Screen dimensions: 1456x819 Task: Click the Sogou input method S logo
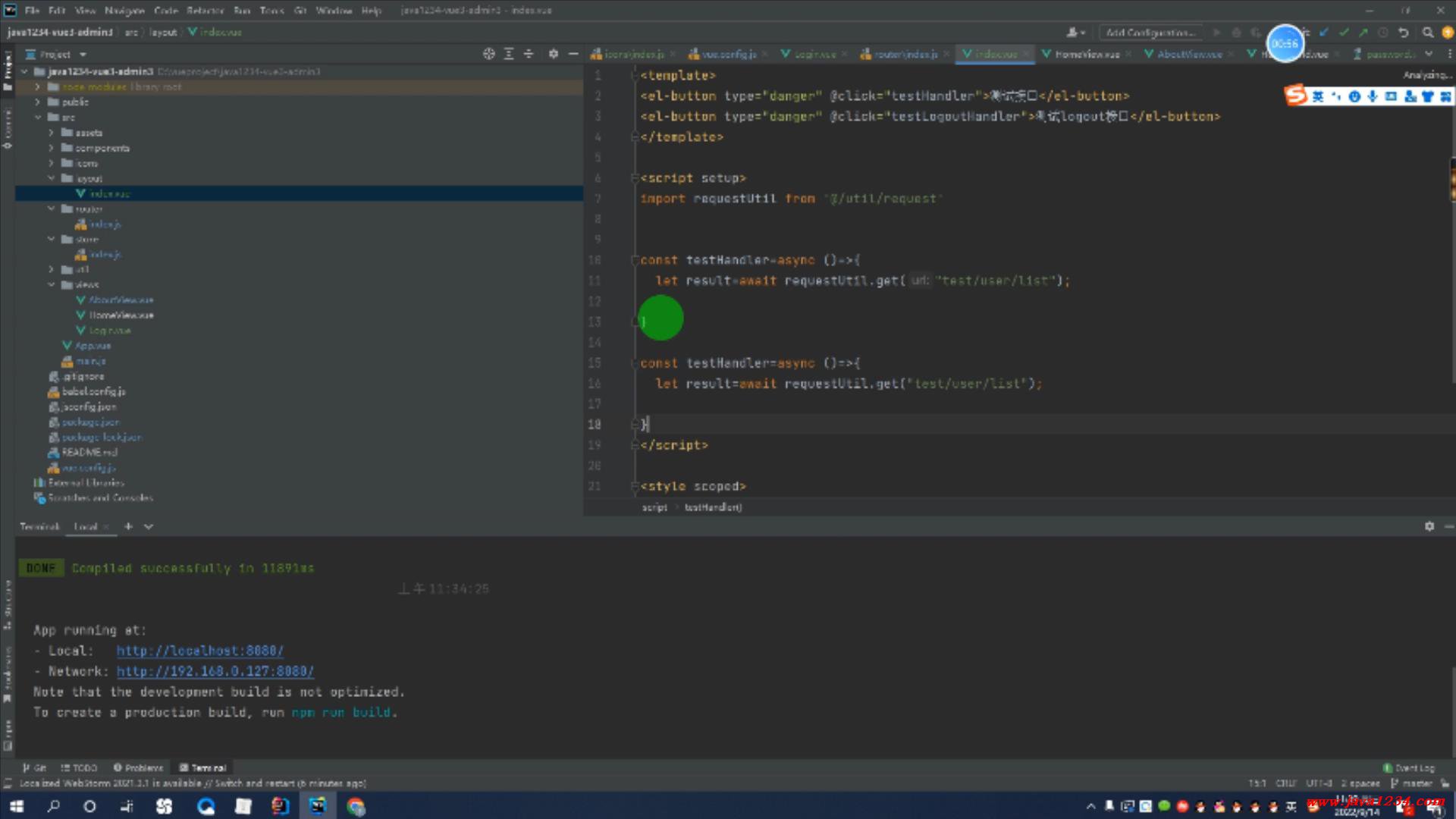coord(1295,96)
